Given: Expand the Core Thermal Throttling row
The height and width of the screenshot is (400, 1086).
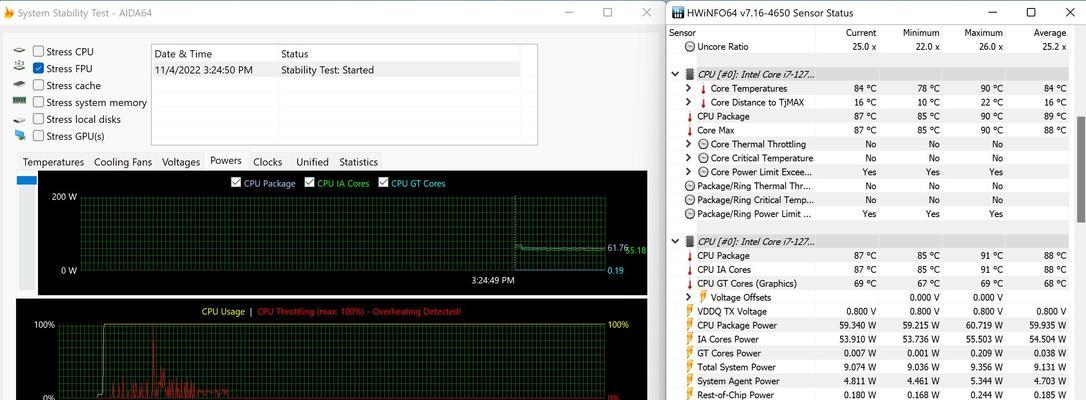Looking at the screenshot, I should point(688,144).
